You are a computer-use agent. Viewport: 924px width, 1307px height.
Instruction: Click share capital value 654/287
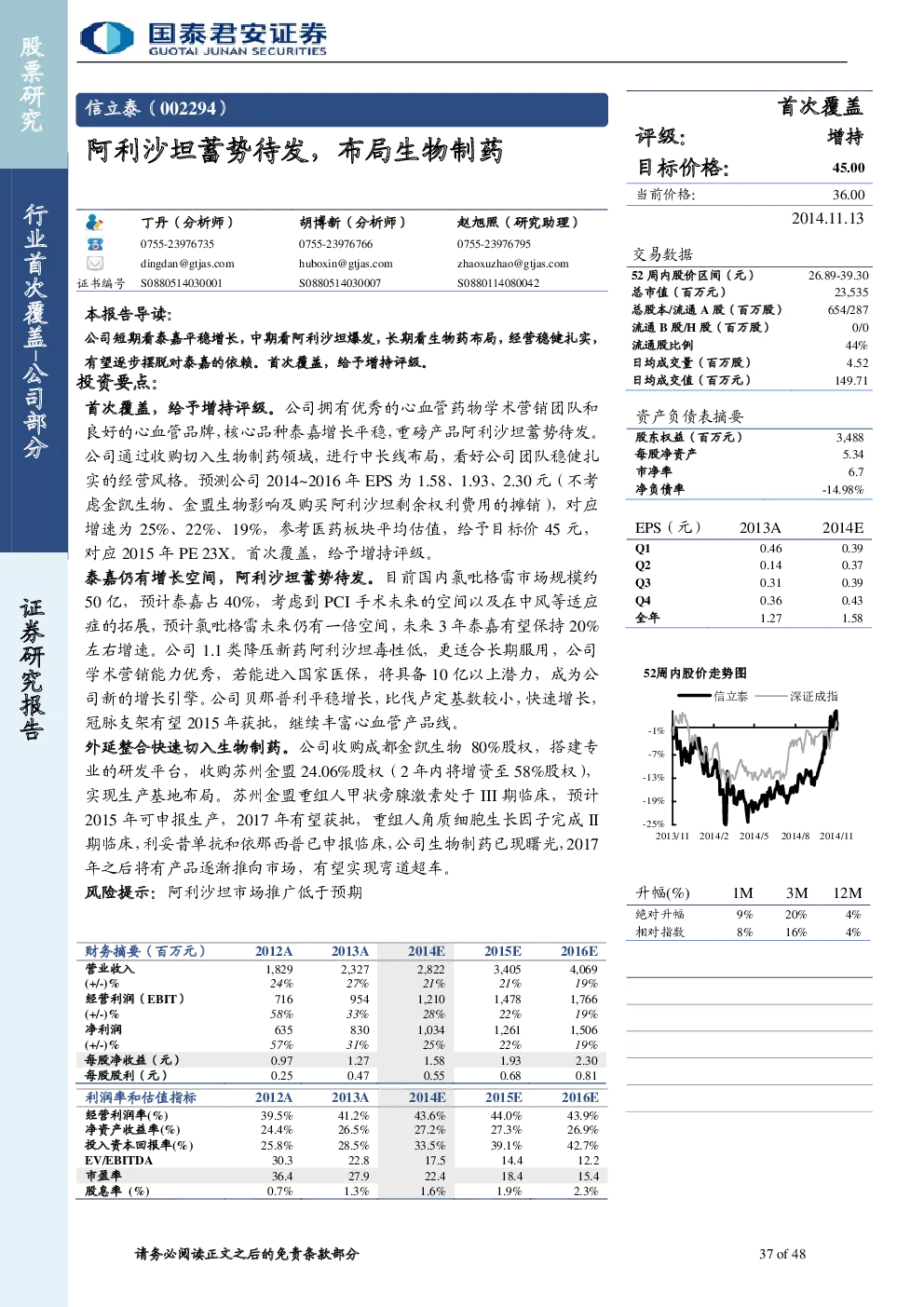tap(848, 310)
